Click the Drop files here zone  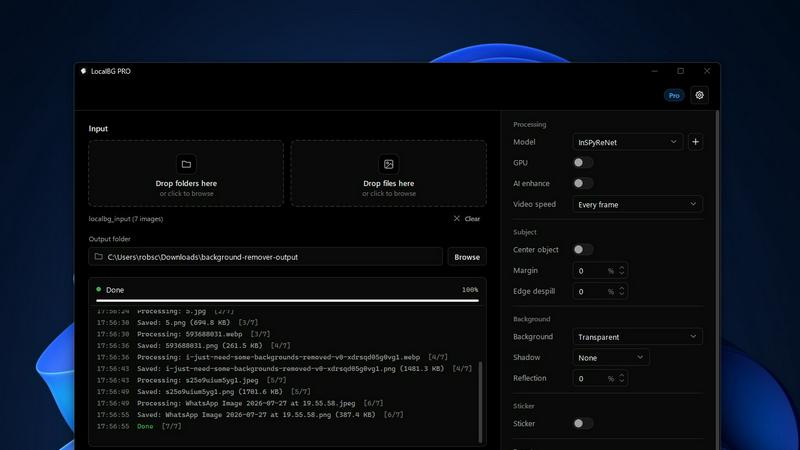pyautogui.click(x=389, y=173)
